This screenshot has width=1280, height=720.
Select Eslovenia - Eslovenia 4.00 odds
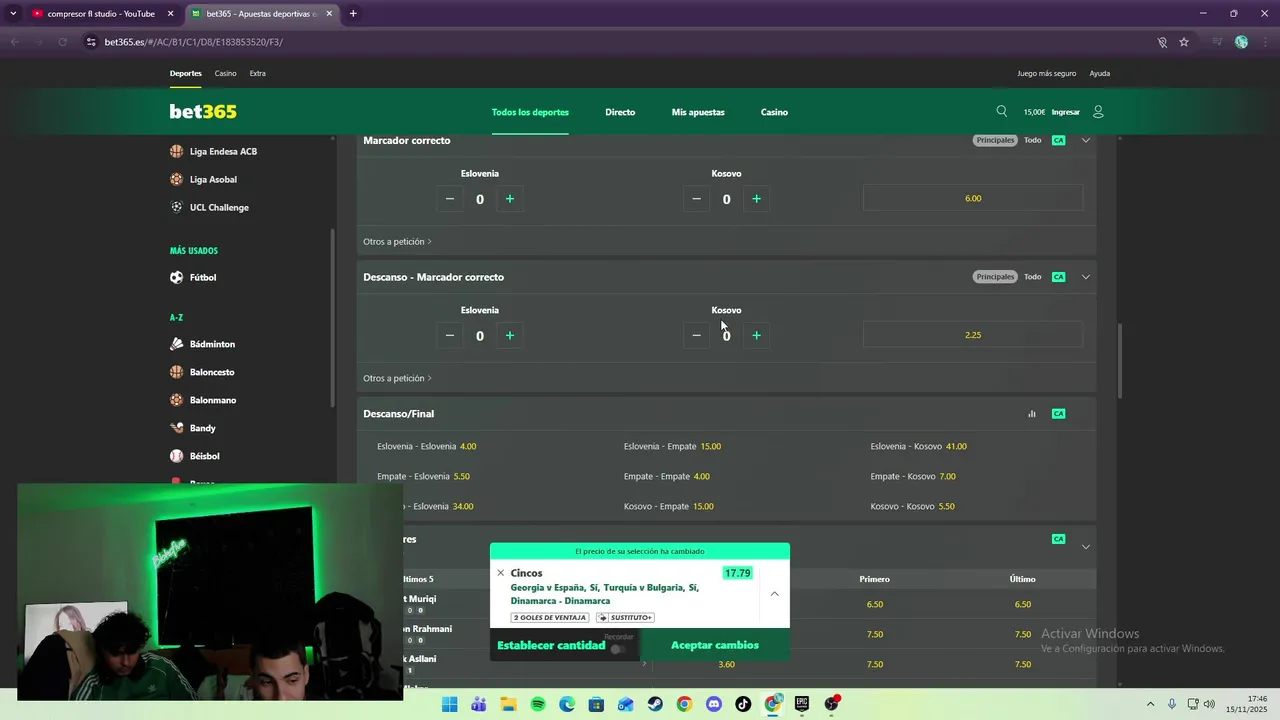click(x=427, y=447)
